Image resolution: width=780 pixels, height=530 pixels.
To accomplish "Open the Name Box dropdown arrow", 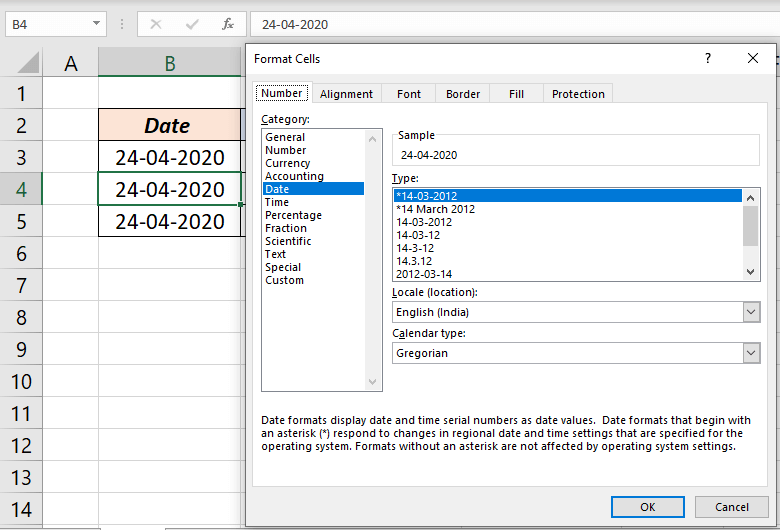I will point(96,23).
